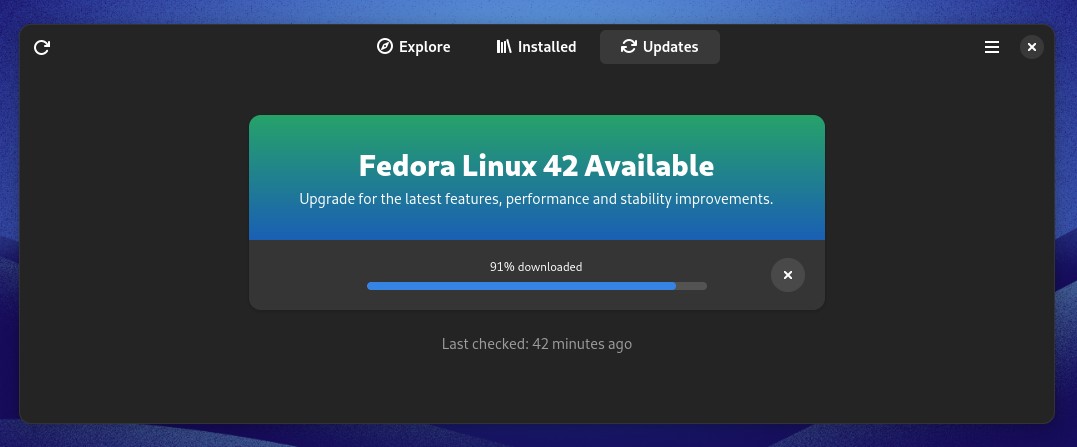Image resolution: width=1077 pixels, height=447 pixels.
Task: Click the green gradient top of banner
Action: coord(536,130)
